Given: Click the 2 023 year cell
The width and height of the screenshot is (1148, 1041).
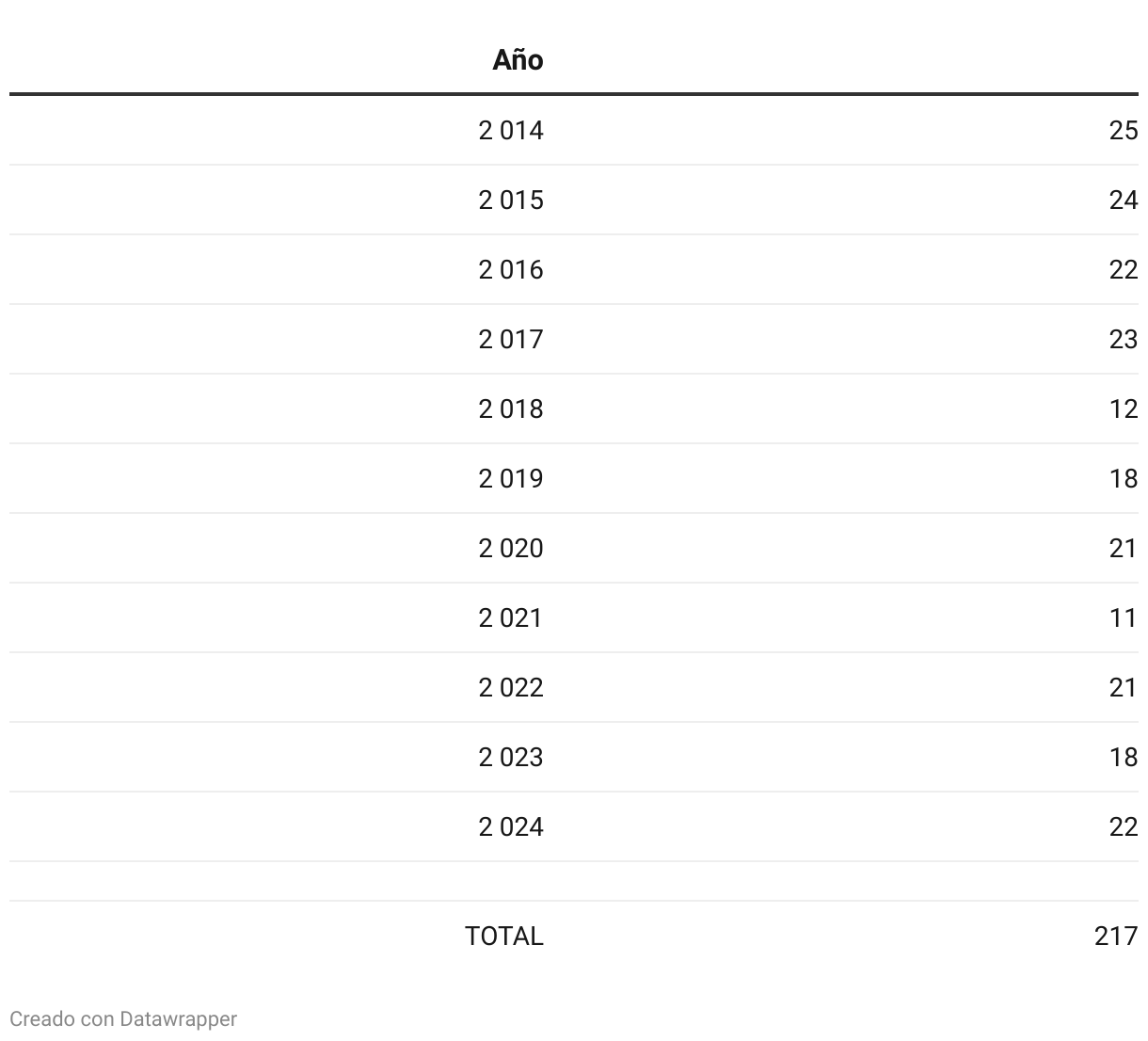Looking at the screenshot, I should tap(510, 757).
